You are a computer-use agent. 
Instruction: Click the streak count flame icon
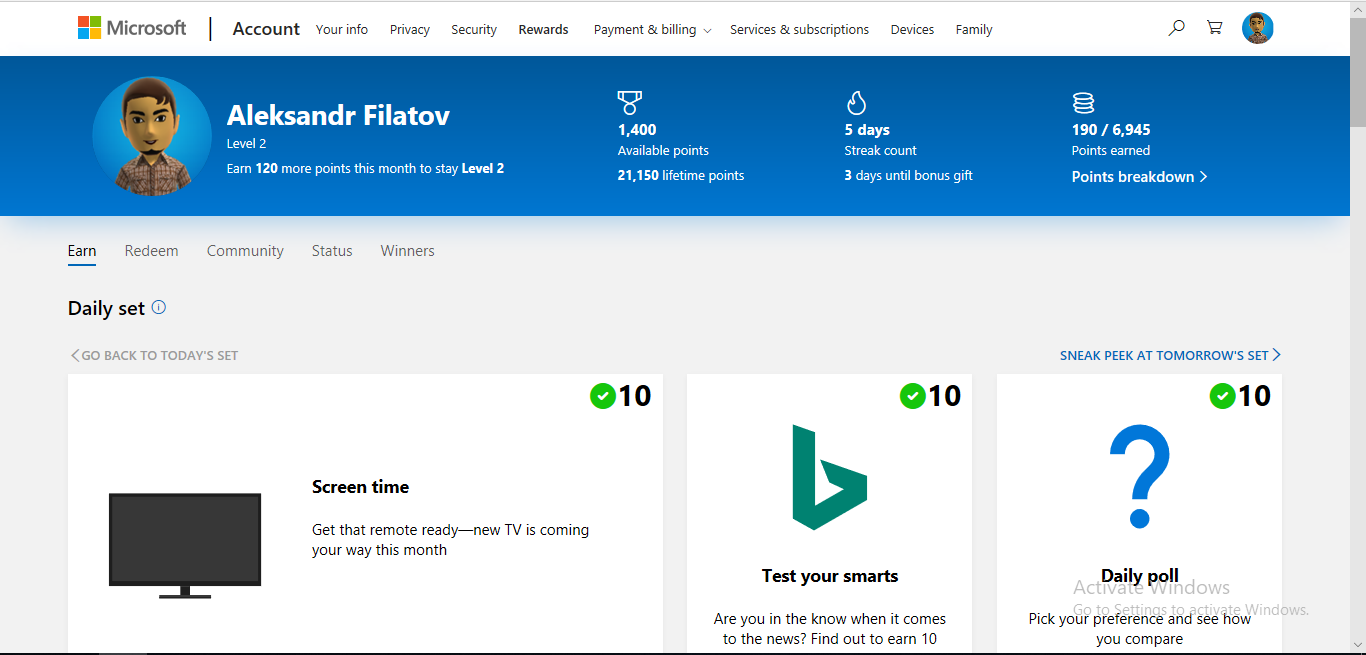click(856, 102)
